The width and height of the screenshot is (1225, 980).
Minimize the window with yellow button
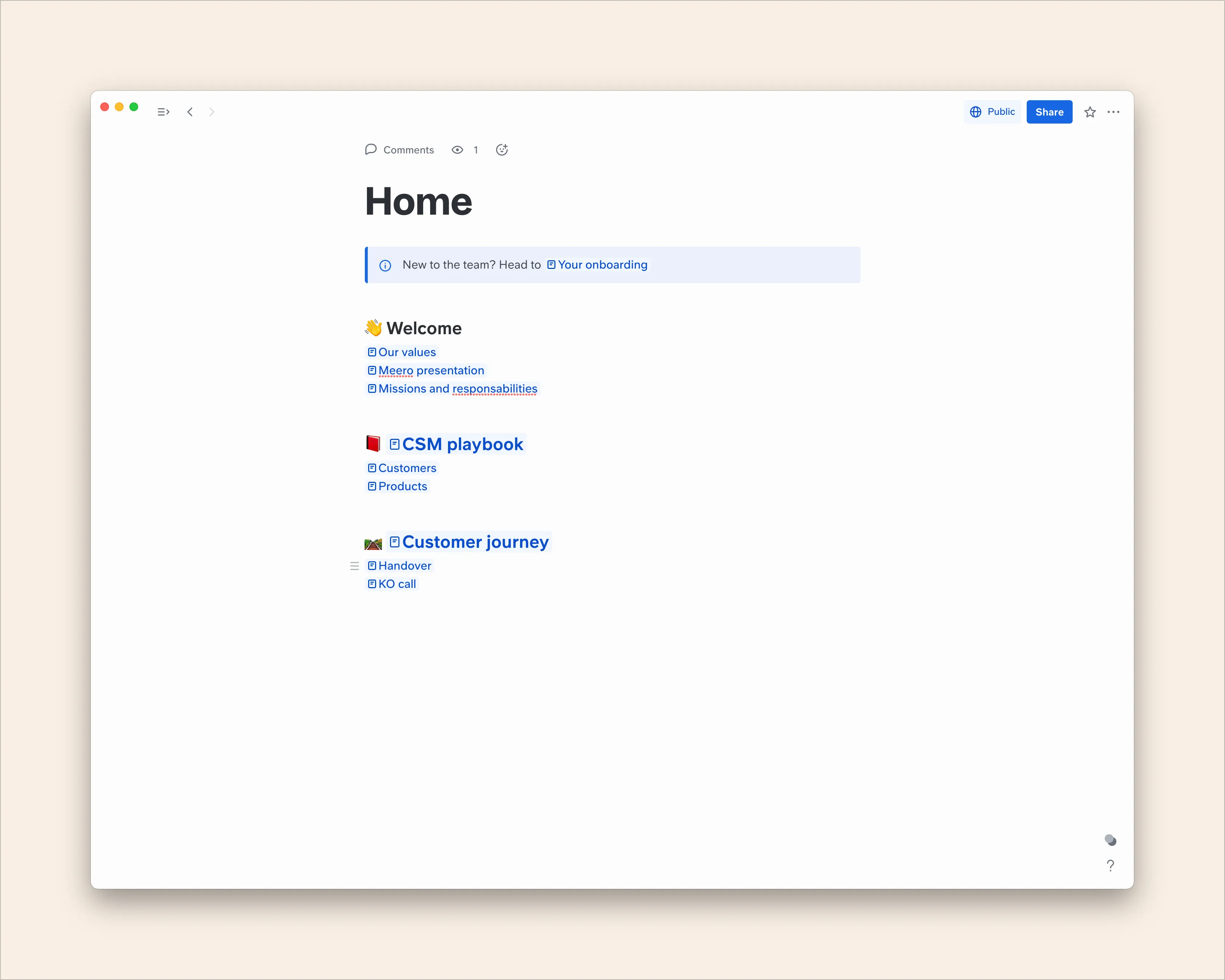point(119,107)
